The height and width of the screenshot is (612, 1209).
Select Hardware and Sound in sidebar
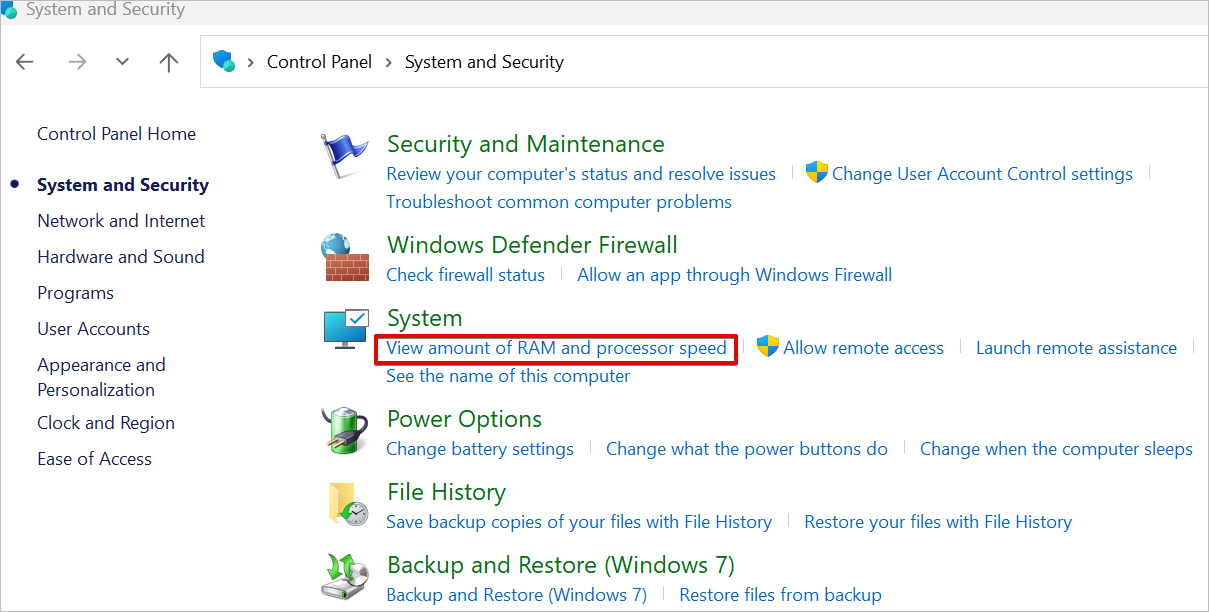(x=121, y=257)
